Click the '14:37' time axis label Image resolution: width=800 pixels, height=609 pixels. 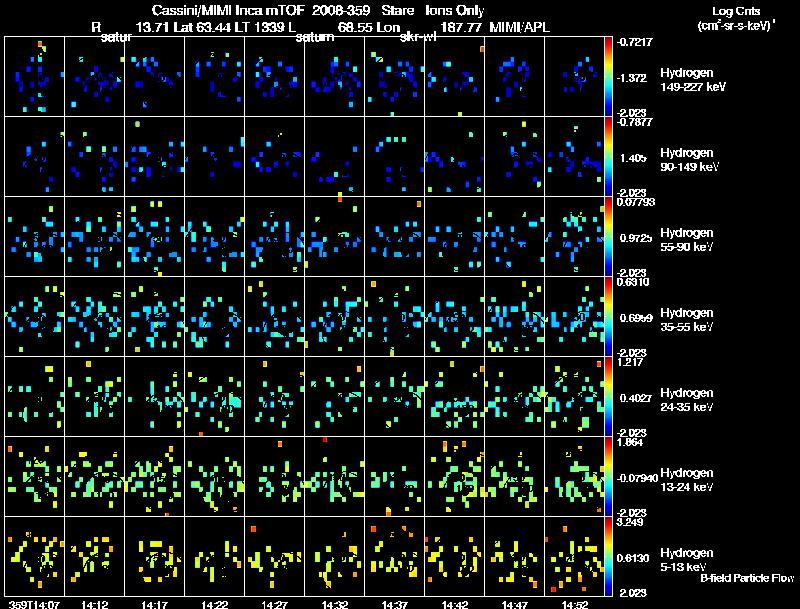coord(394,604)
